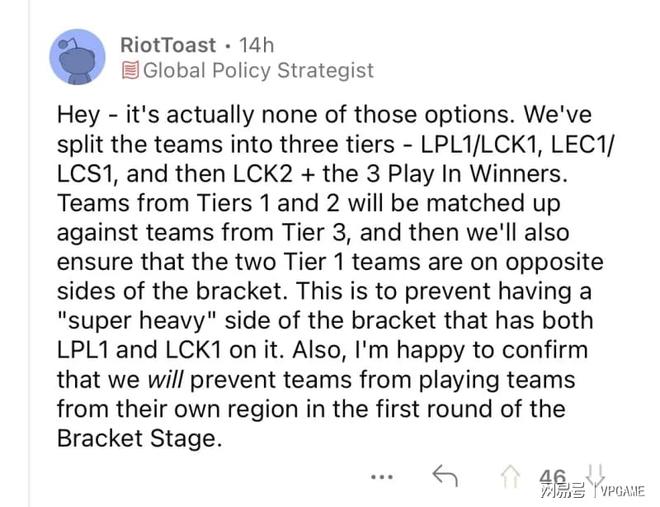Click the reply arrow icon

tap(445, 476)
